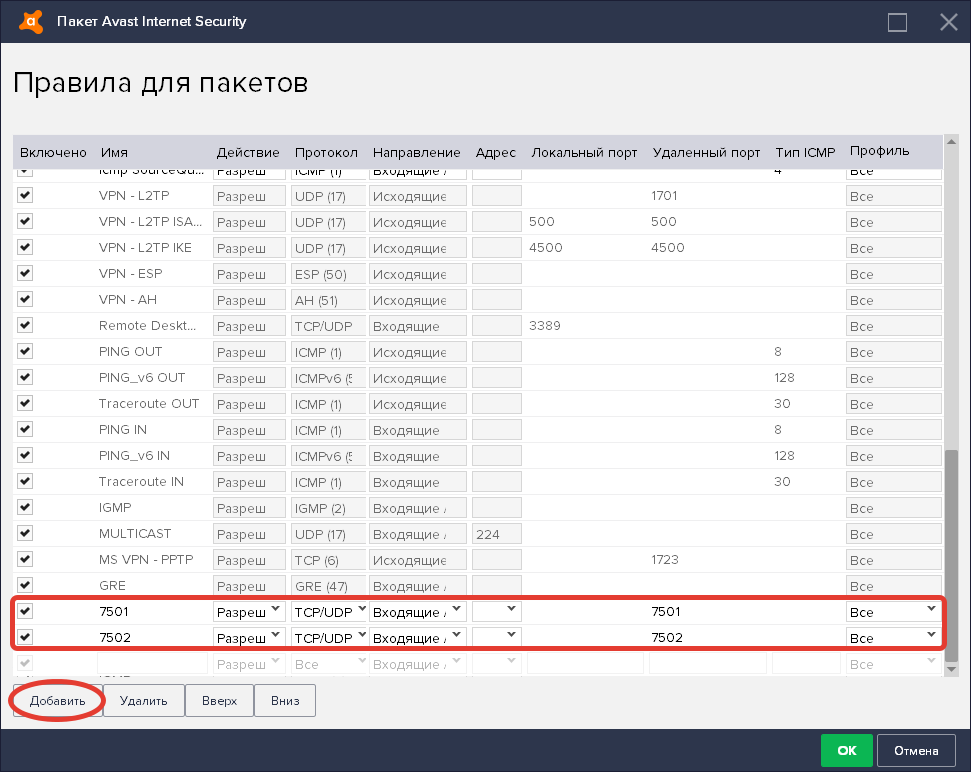Click the Добавить button
The height and width of the screenshot is (772, 971).
point(58,701)
